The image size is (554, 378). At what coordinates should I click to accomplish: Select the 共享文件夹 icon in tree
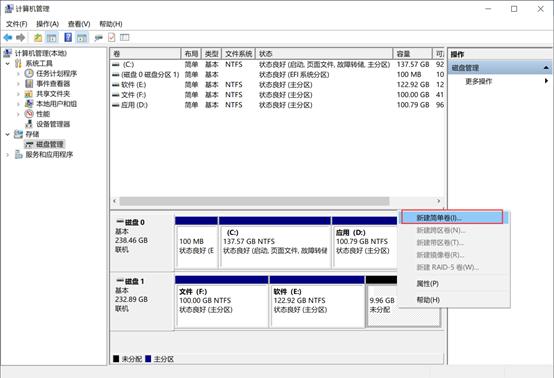coord(29,94)
